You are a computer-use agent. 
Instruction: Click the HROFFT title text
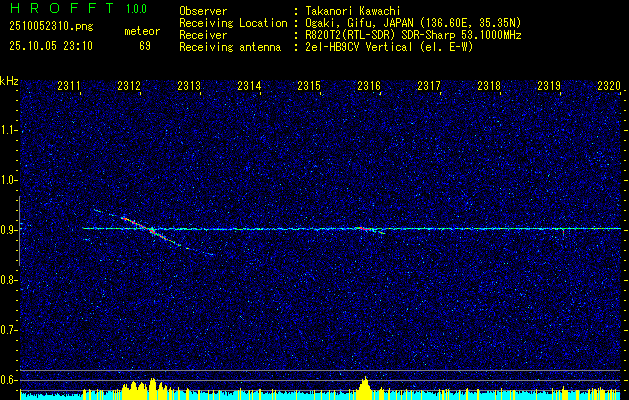(62, 8)
